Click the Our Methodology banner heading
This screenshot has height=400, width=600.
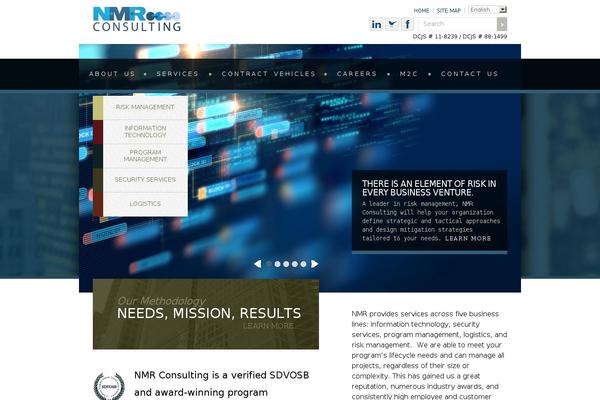click(x=161, y=301)
